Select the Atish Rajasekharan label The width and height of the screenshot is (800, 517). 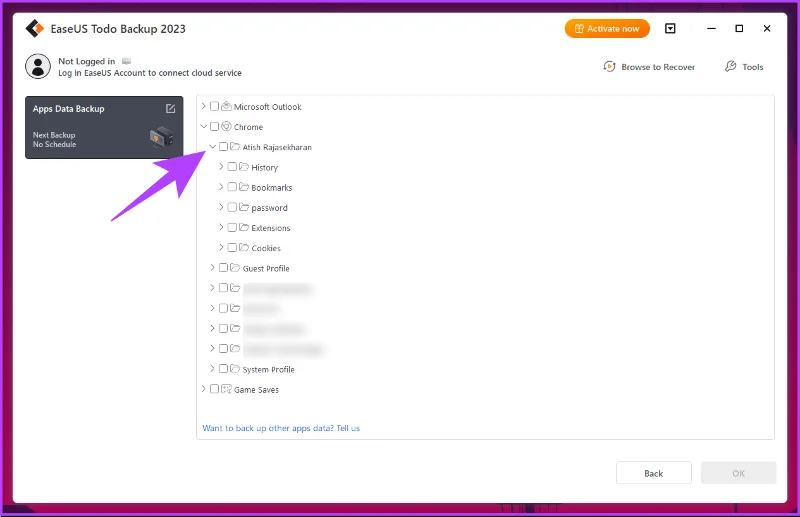277,147
